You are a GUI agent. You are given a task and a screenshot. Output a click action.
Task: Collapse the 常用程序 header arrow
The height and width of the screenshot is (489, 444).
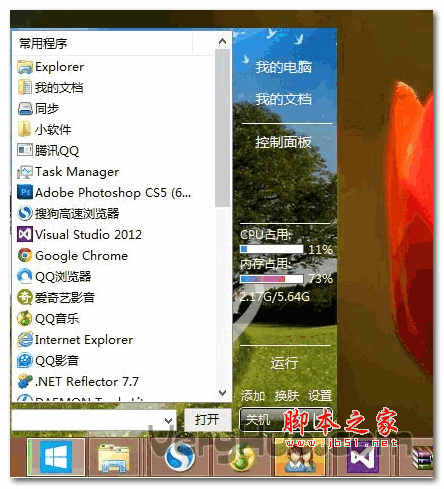(x=222, y=42)
